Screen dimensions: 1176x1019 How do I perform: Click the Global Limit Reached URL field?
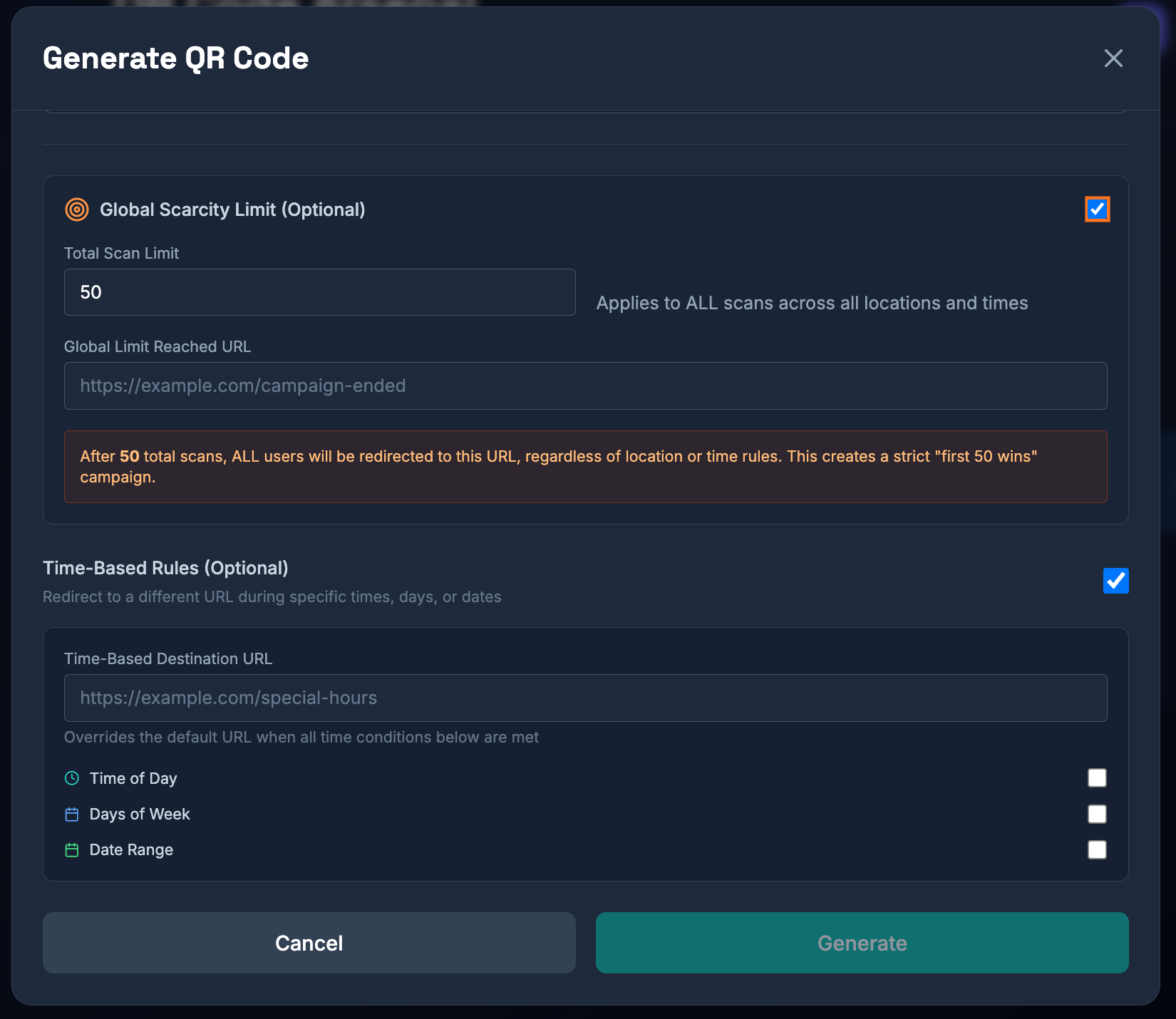click(585, 386)
